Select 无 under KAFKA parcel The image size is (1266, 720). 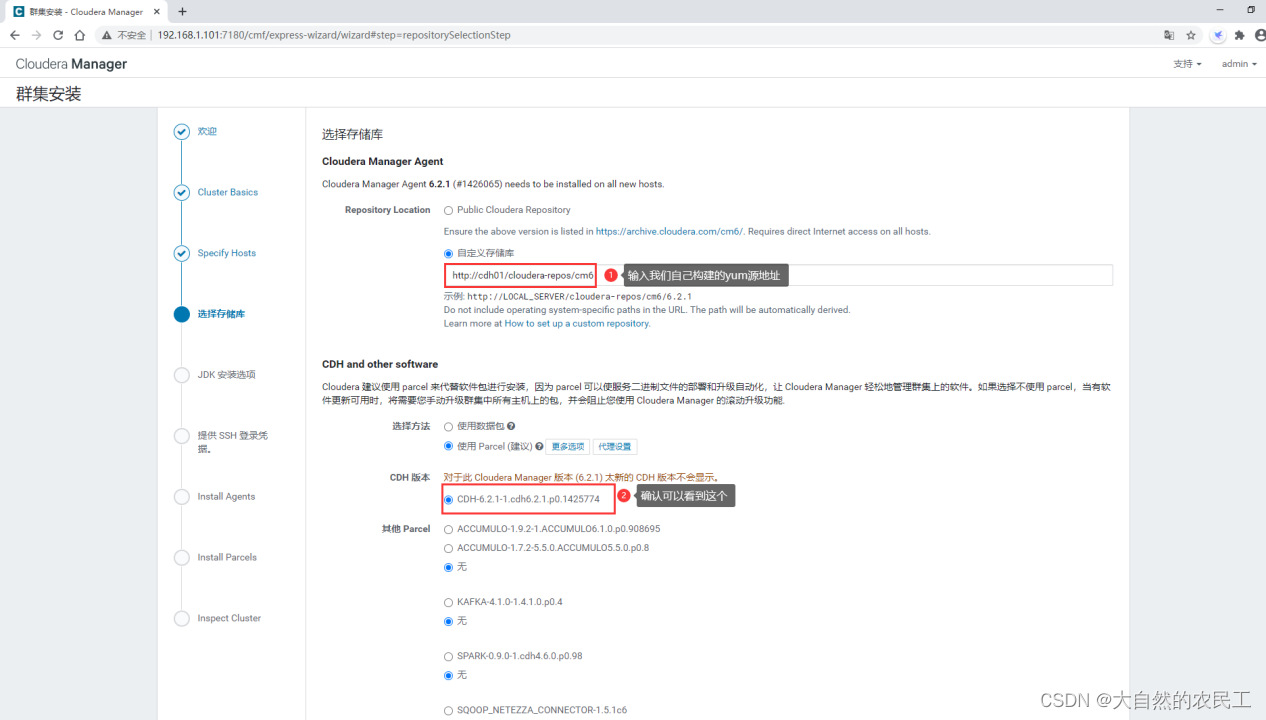click(448, 621)
